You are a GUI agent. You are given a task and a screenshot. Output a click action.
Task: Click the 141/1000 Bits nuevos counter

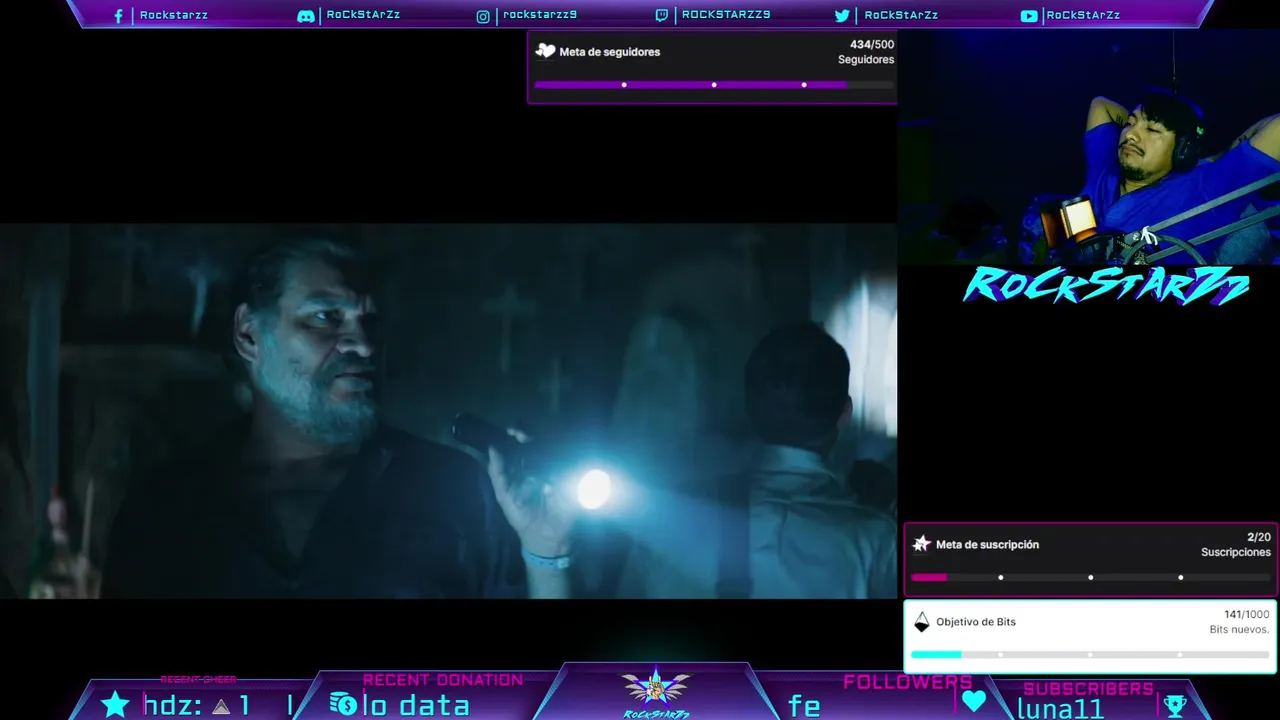[1240, 622]
